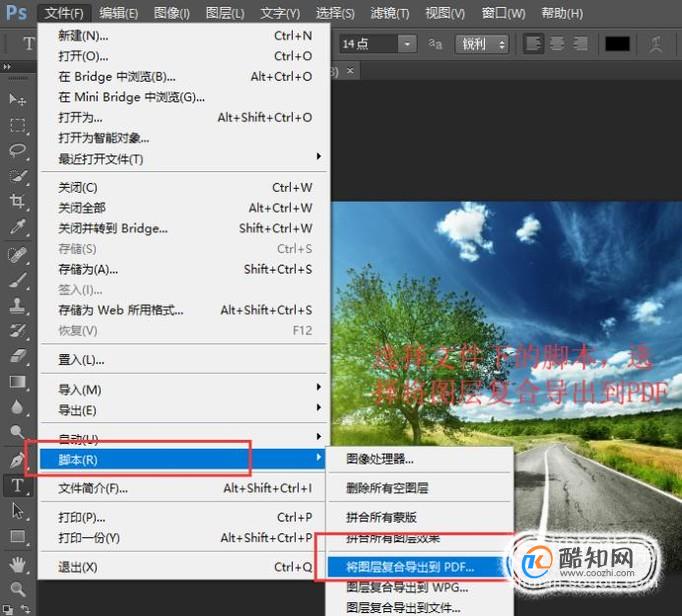682x616 pixels.
Task: Select the Move tool
Action: pyautogui.click(x=17, y=100)
